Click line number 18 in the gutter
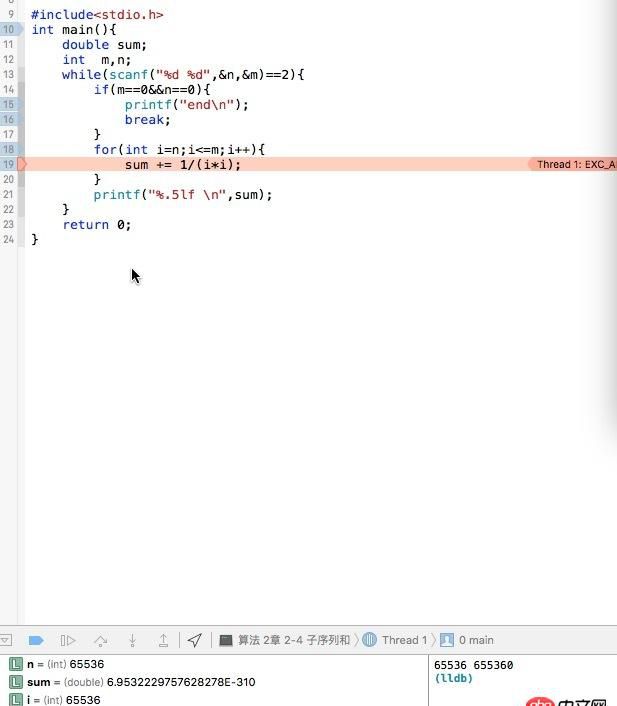Viewport: 617px width, 706px height. click(8, 149)
